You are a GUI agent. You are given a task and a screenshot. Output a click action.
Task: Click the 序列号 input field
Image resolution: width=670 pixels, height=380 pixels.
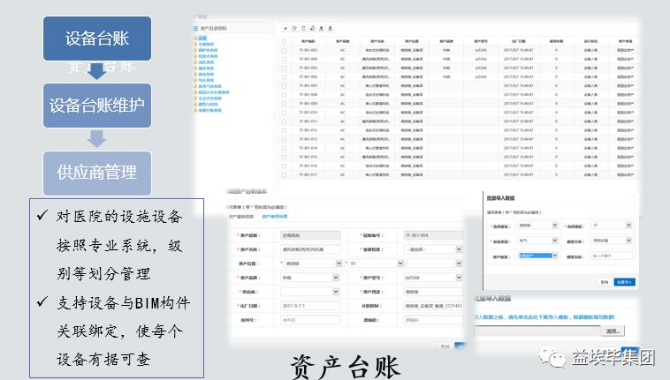click(x=310, y=320)
